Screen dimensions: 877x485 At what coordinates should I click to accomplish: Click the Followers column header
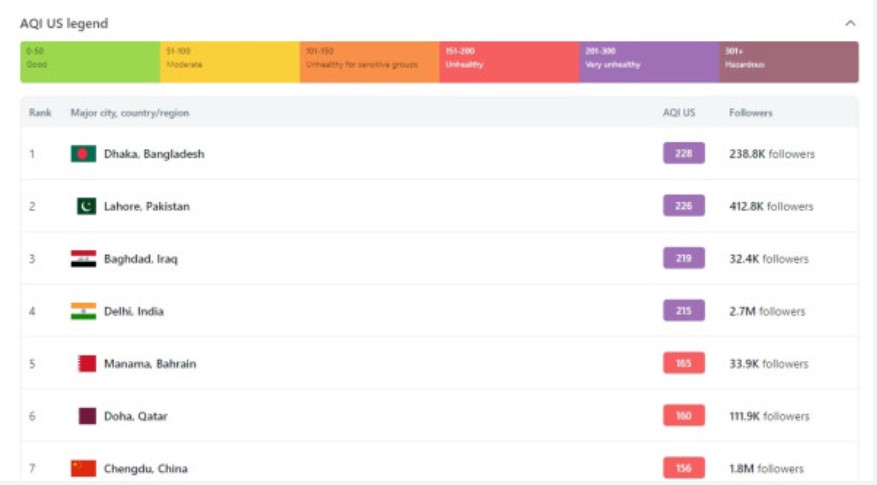[750, 113]
